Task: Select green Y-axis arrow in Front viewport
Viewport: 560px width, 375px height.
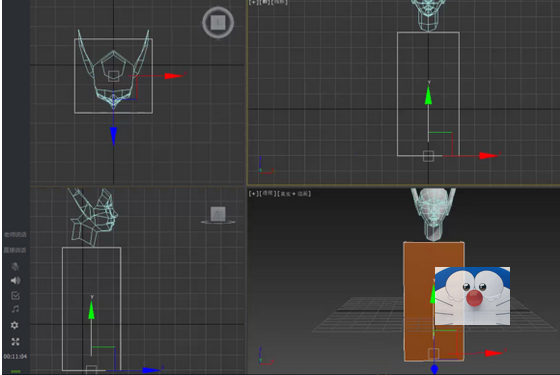Action: [428, 95]
